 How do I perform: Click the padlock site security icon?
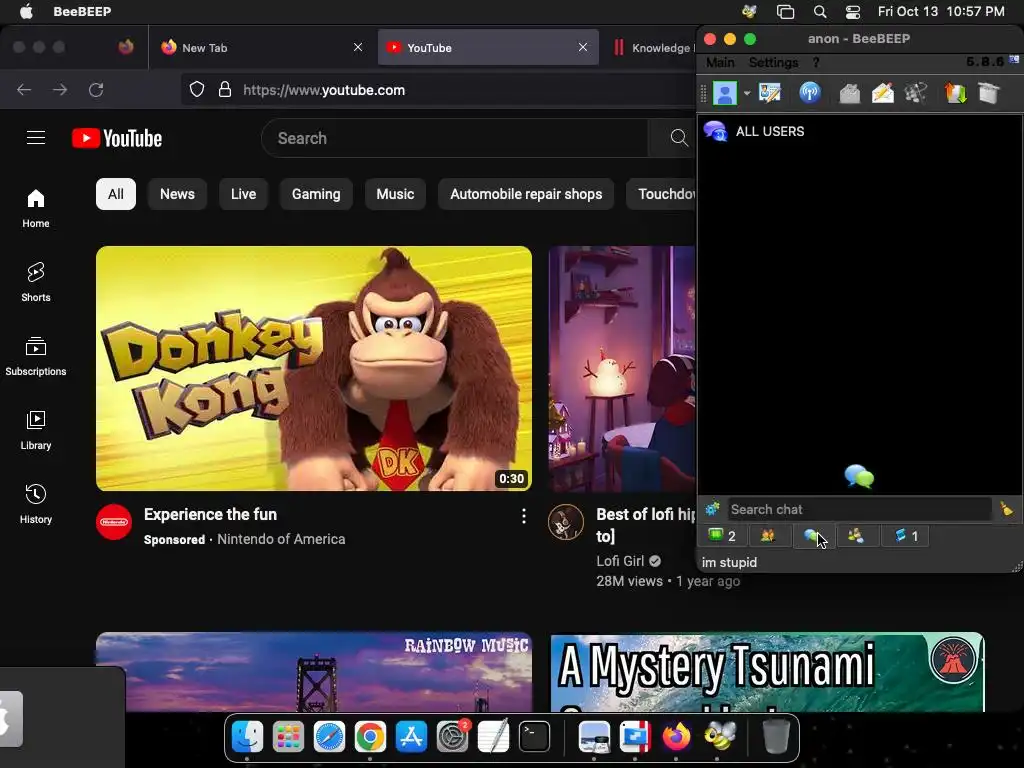[x=225, y=89]
